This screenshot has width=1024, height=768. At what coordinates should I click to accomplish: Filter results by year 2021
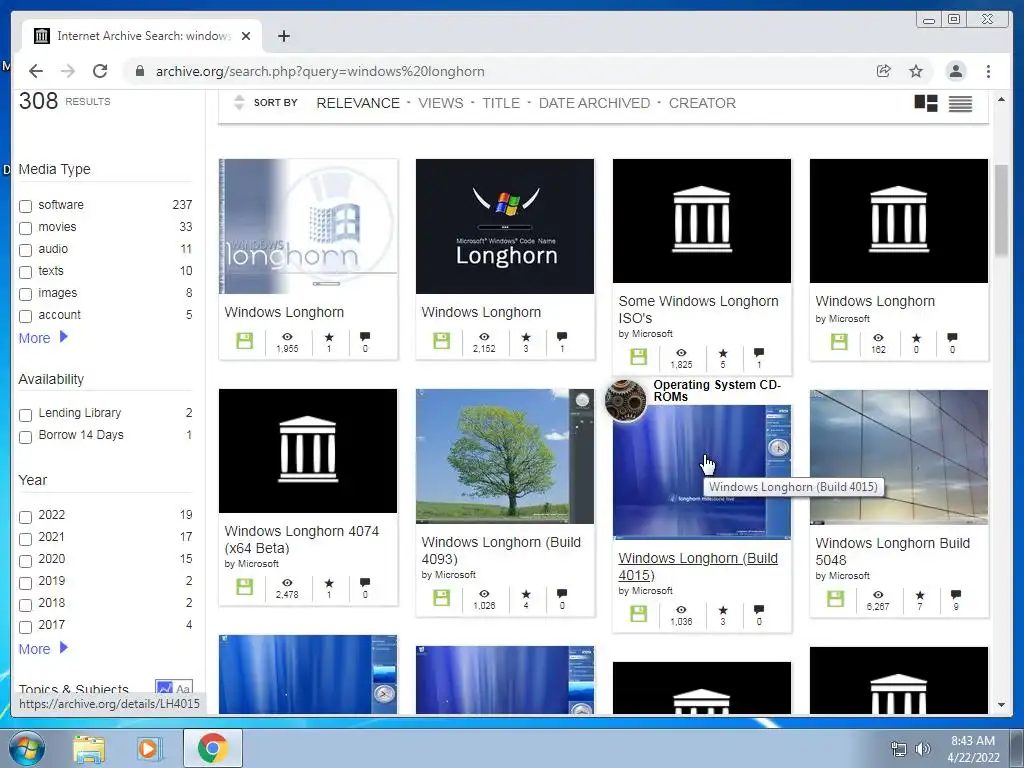pos(25,539)
